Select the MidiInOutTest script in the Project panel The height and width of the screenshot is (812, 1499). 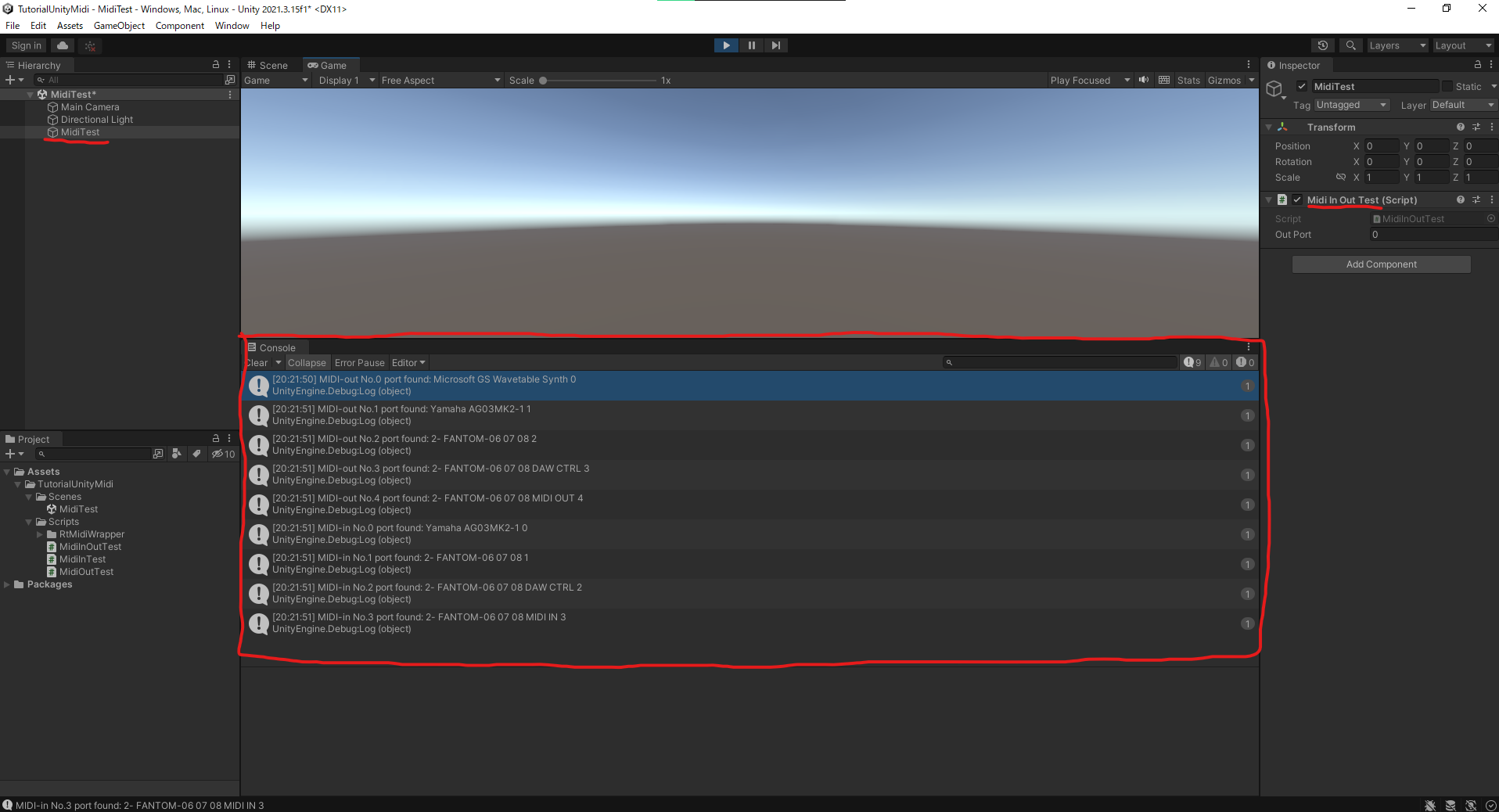coord(88,546)
